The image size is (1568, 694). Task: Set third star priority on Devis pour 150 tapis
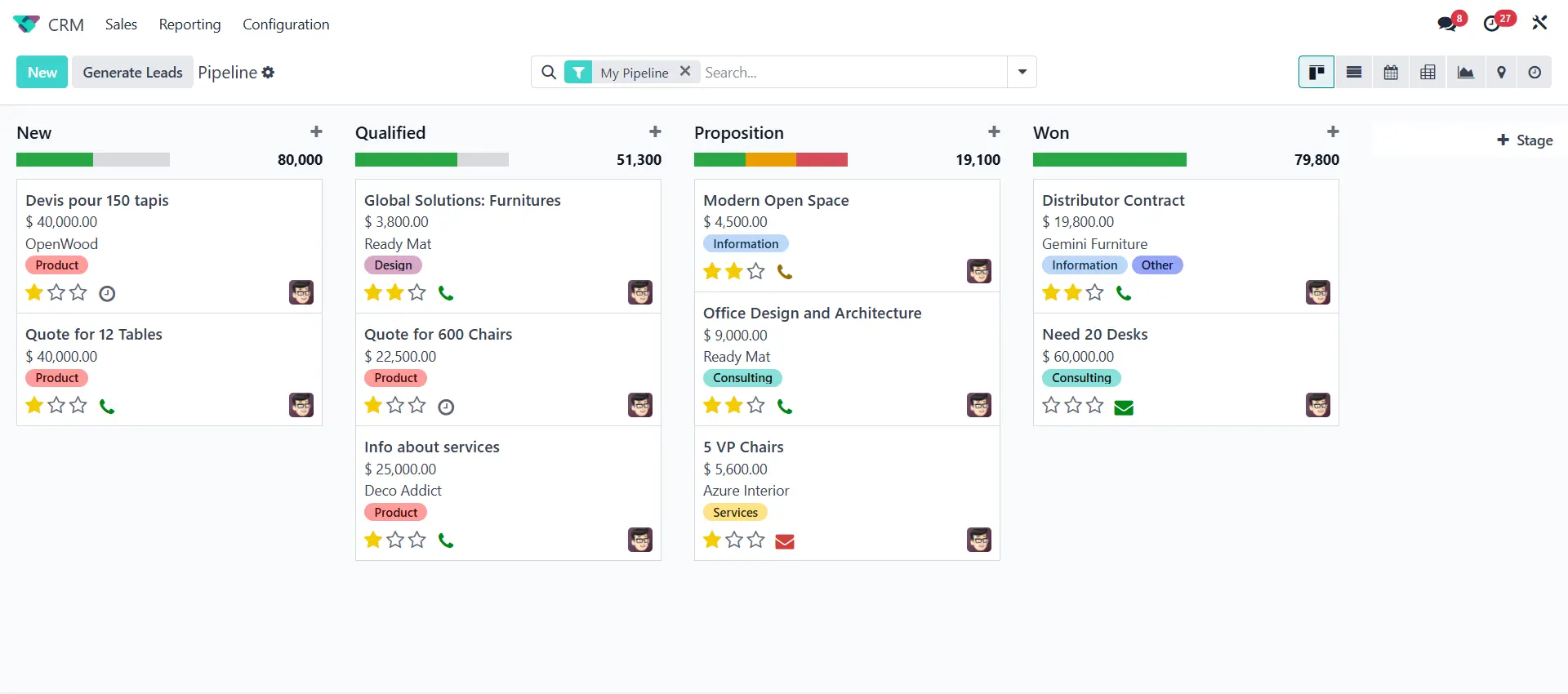click(x=78, y=292)
